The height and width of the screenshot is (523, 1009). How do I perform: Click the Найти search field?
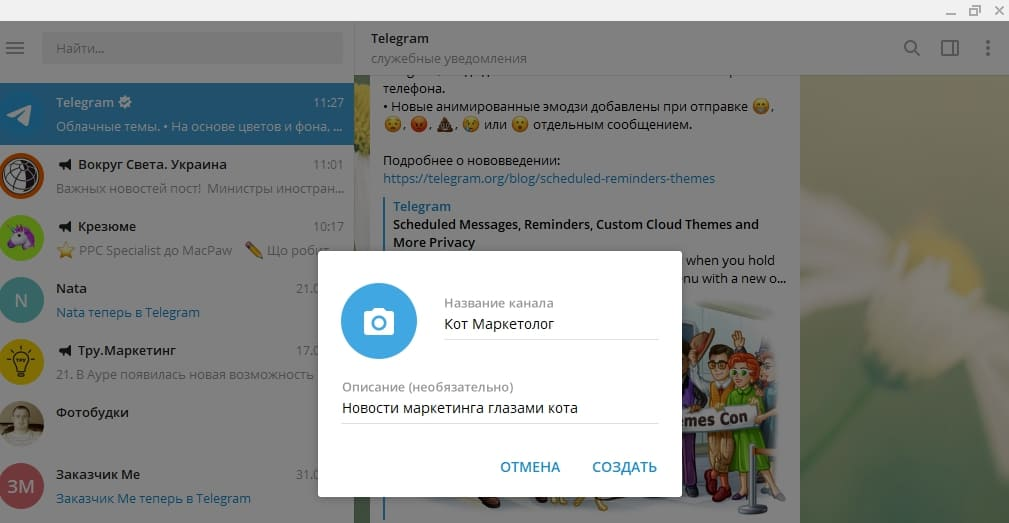pos(192,48)
